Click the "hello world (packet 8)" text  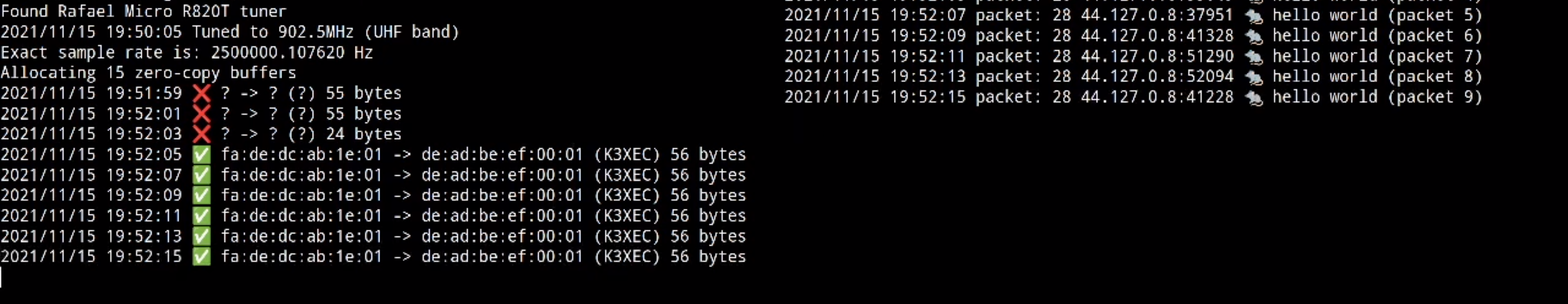tap(1377, 77)
